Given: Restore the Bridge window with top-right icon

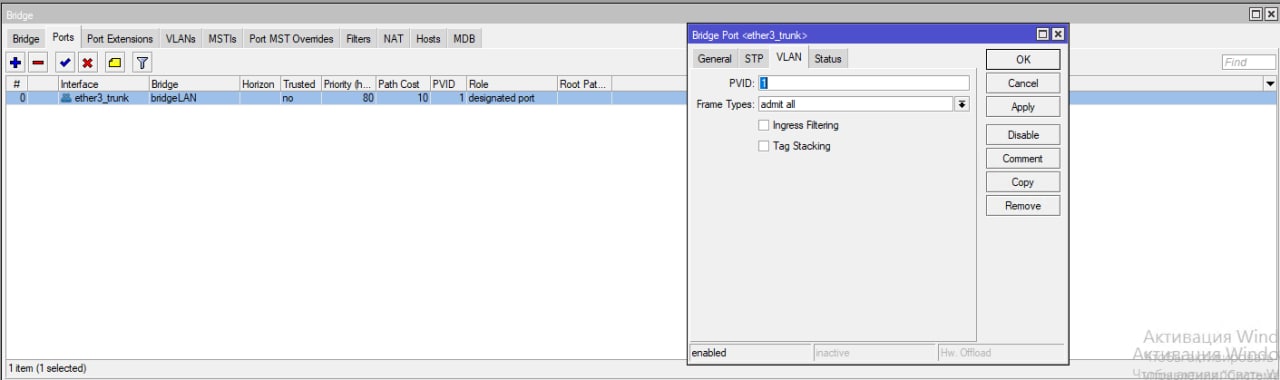Looking at the screenshot, I should coord(1257,14).
